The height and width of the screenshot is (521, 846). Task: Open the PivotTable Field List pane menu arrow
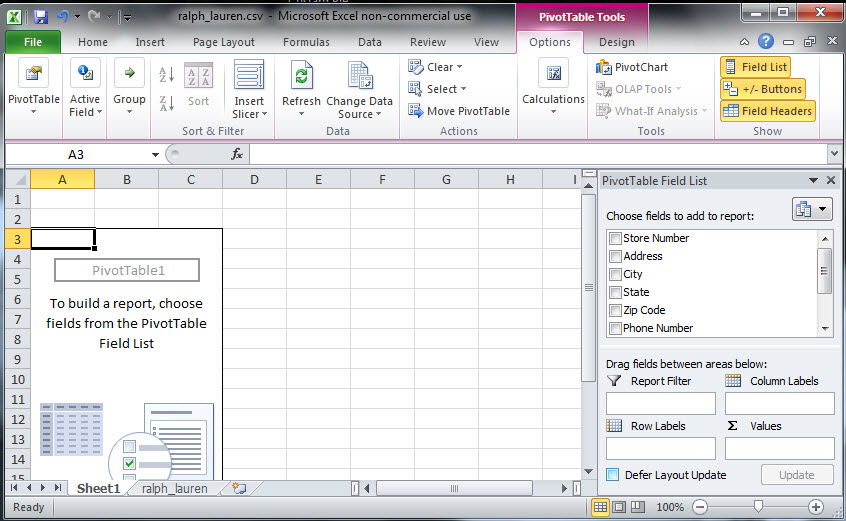pos(813,181)
